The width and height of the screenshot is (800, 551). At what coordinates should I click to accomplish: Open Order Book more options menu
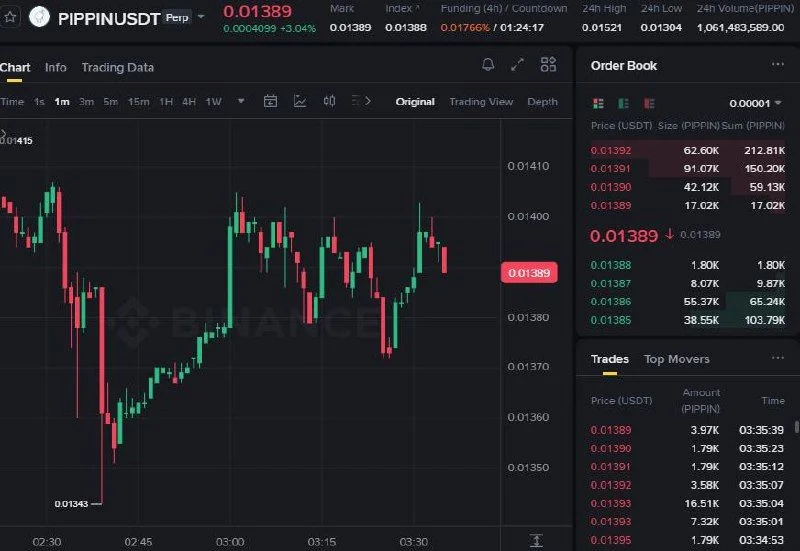click(x=778, y=64)
